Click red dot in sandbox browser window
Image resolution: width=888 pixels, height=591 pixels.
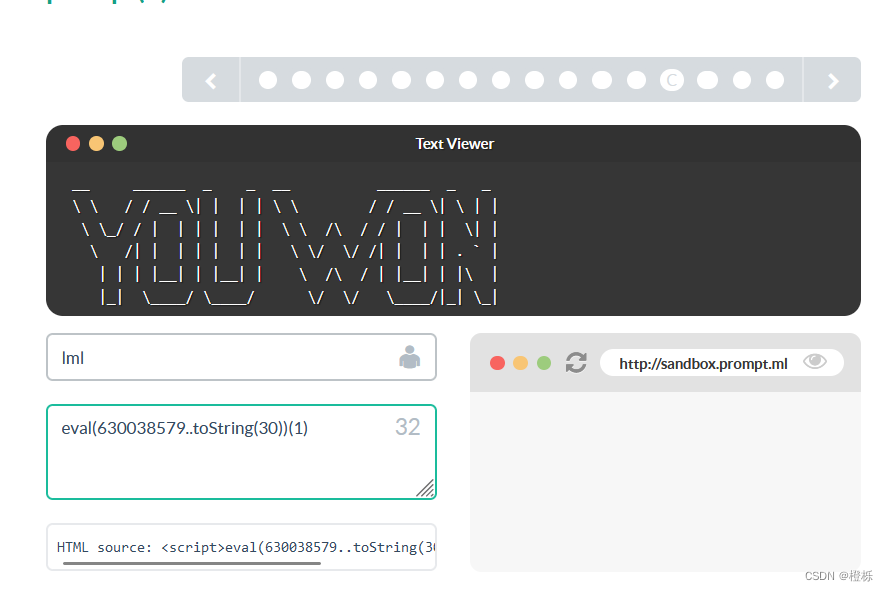coord(497,363)
